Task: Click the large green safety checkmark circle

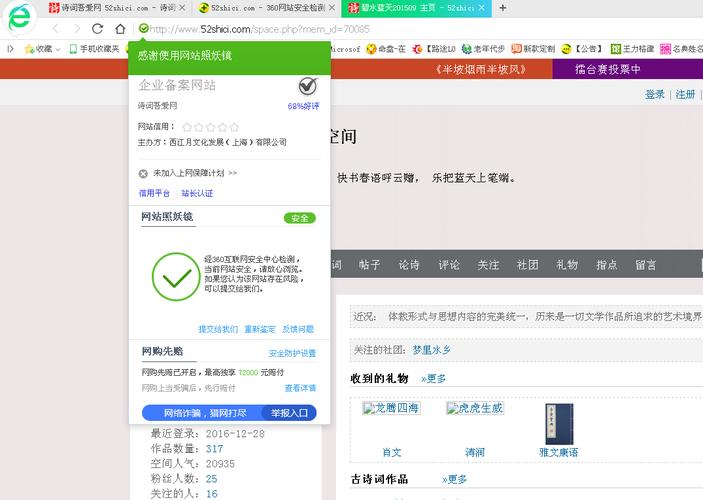Action: coord(176,277)
